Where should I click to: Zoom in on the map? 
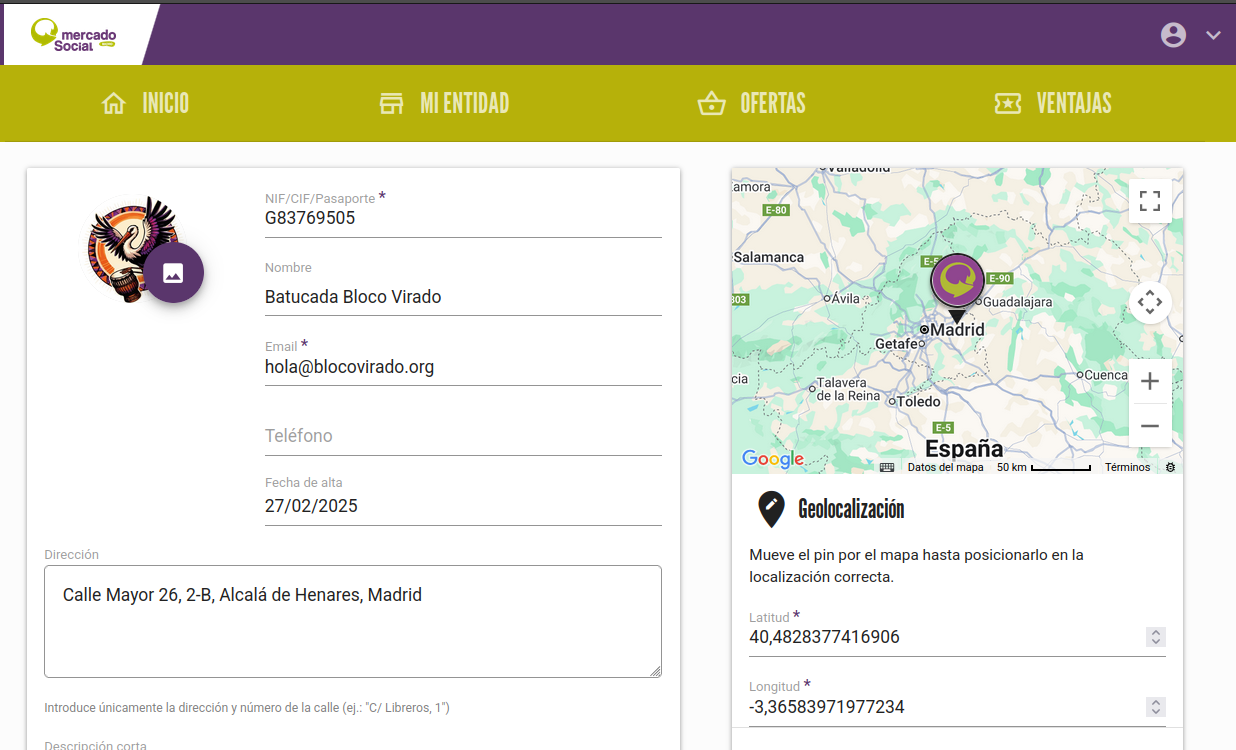click(x=1150, y=381)
